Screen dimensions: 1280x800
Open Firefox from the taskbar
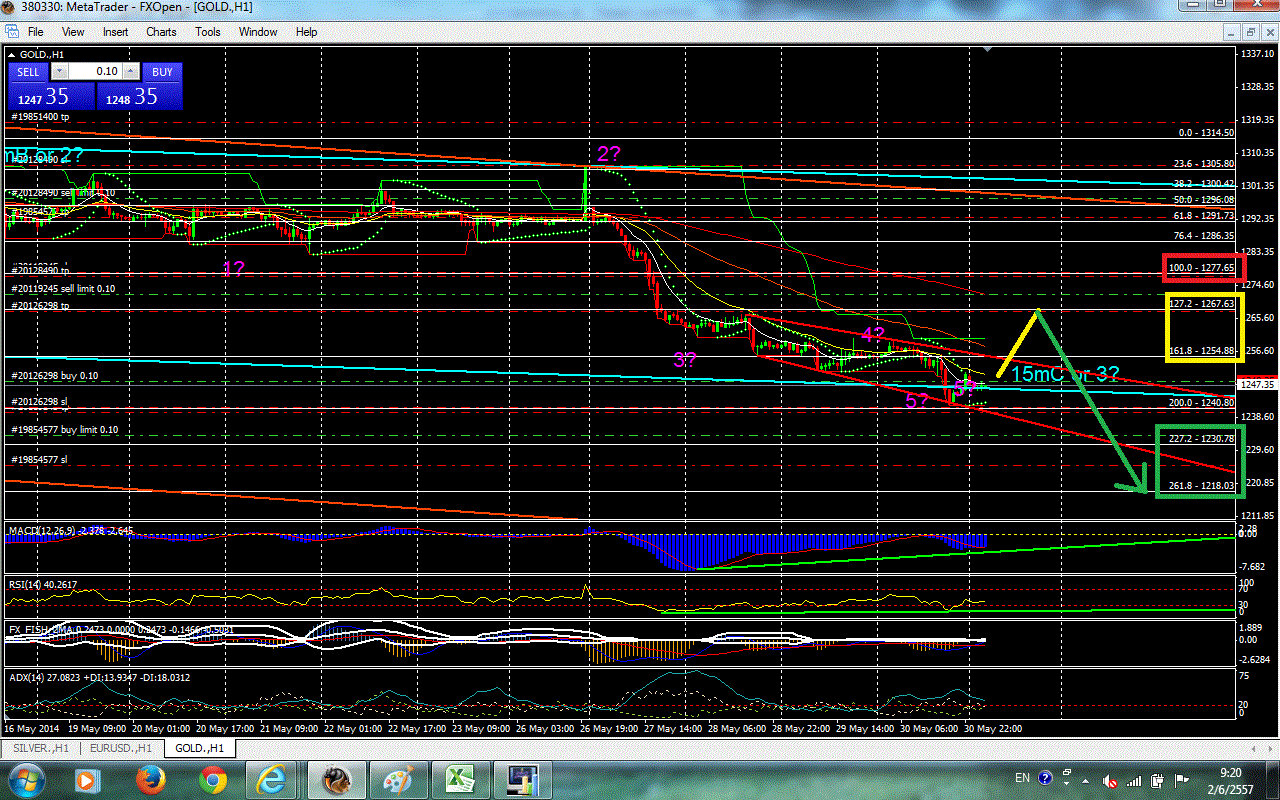pyautogui.click(x=150, y=778)
